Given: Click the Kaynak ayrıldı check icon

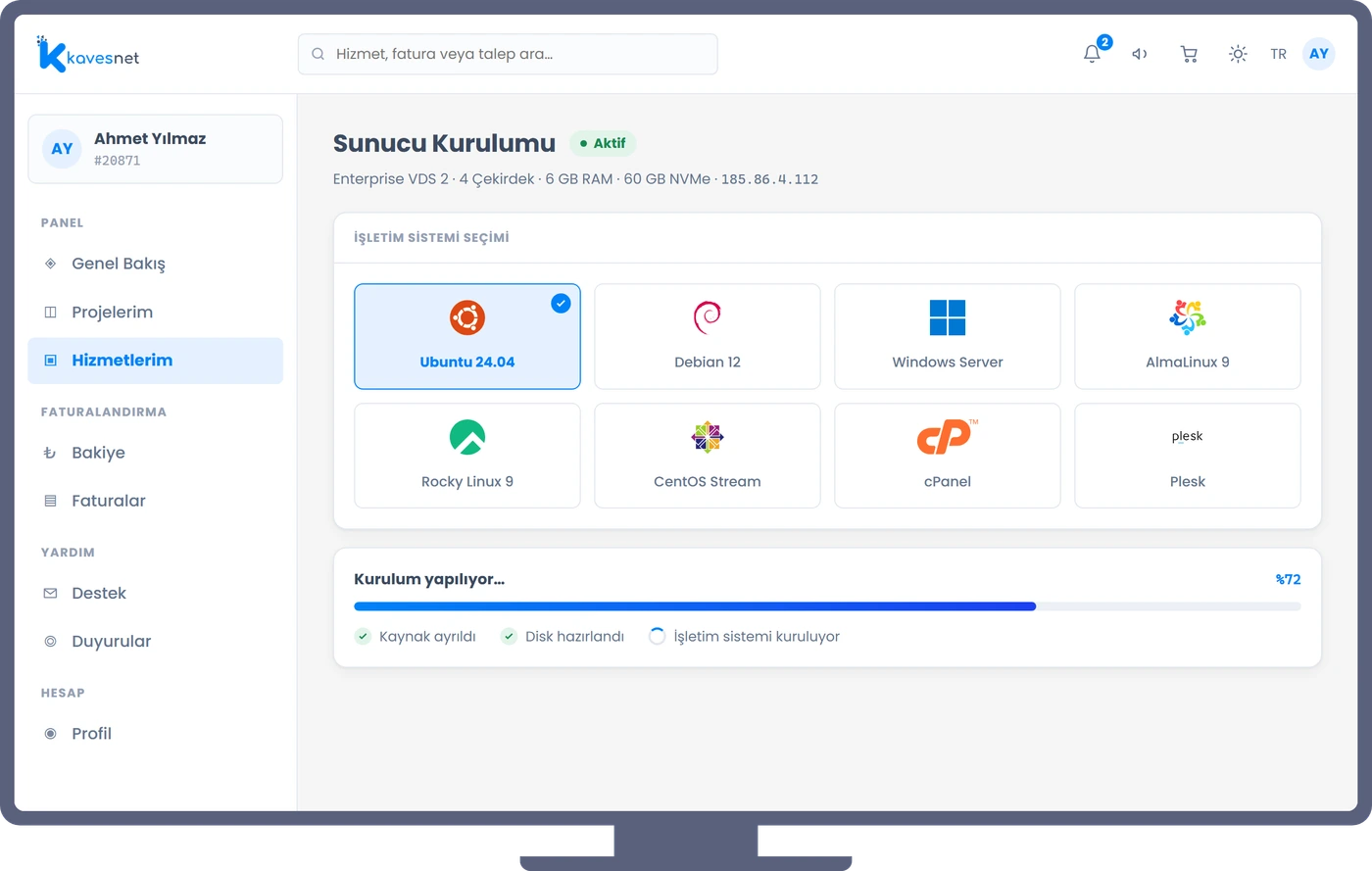Looking at the screenshot, I should click(x=363, y=636).
